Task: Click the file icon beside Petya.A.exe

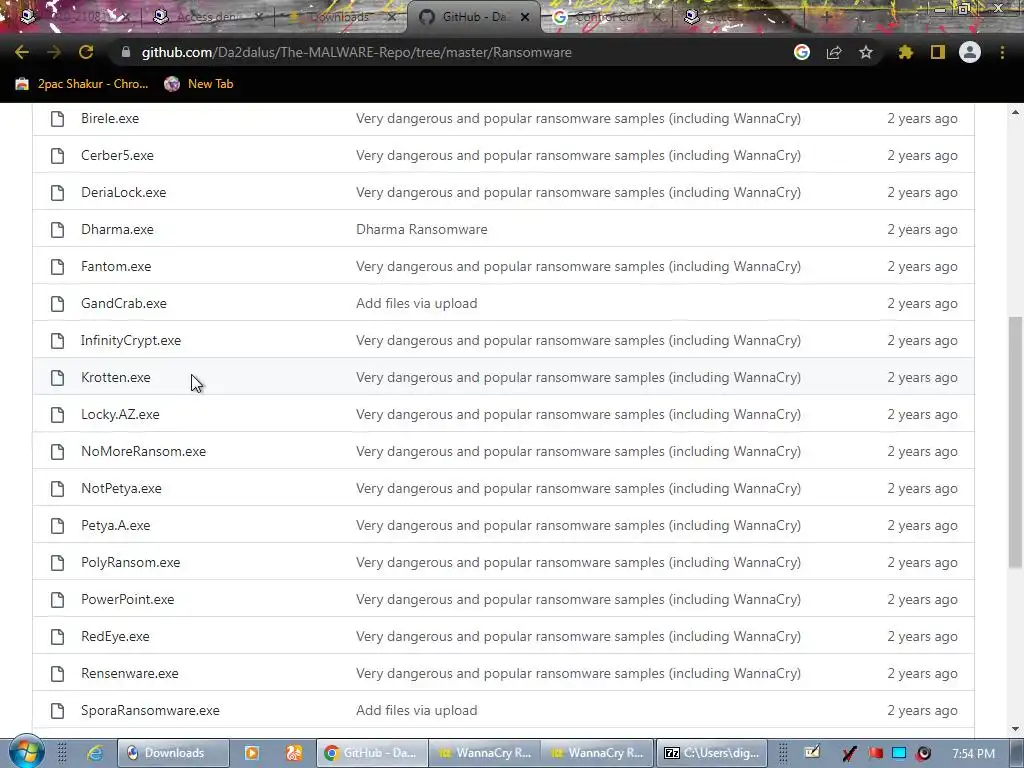Action: pyautogui.click(x=57, y=526)
